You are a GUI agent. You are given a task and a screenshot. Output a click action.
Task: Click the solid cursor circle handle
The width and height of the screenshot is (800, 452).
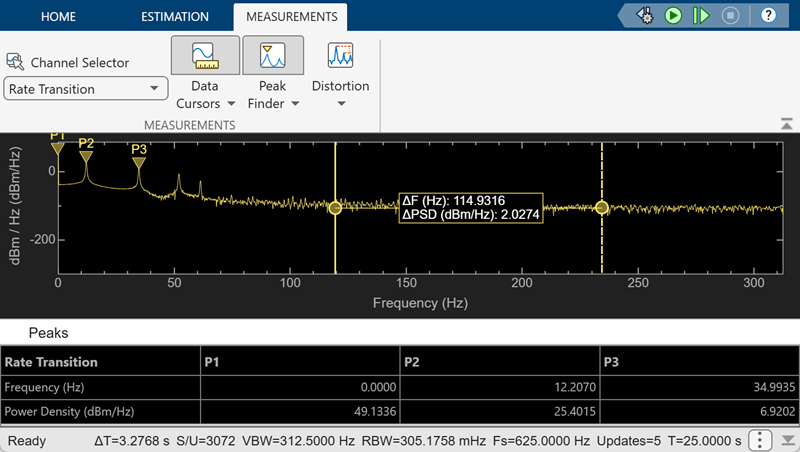[335, 208]
